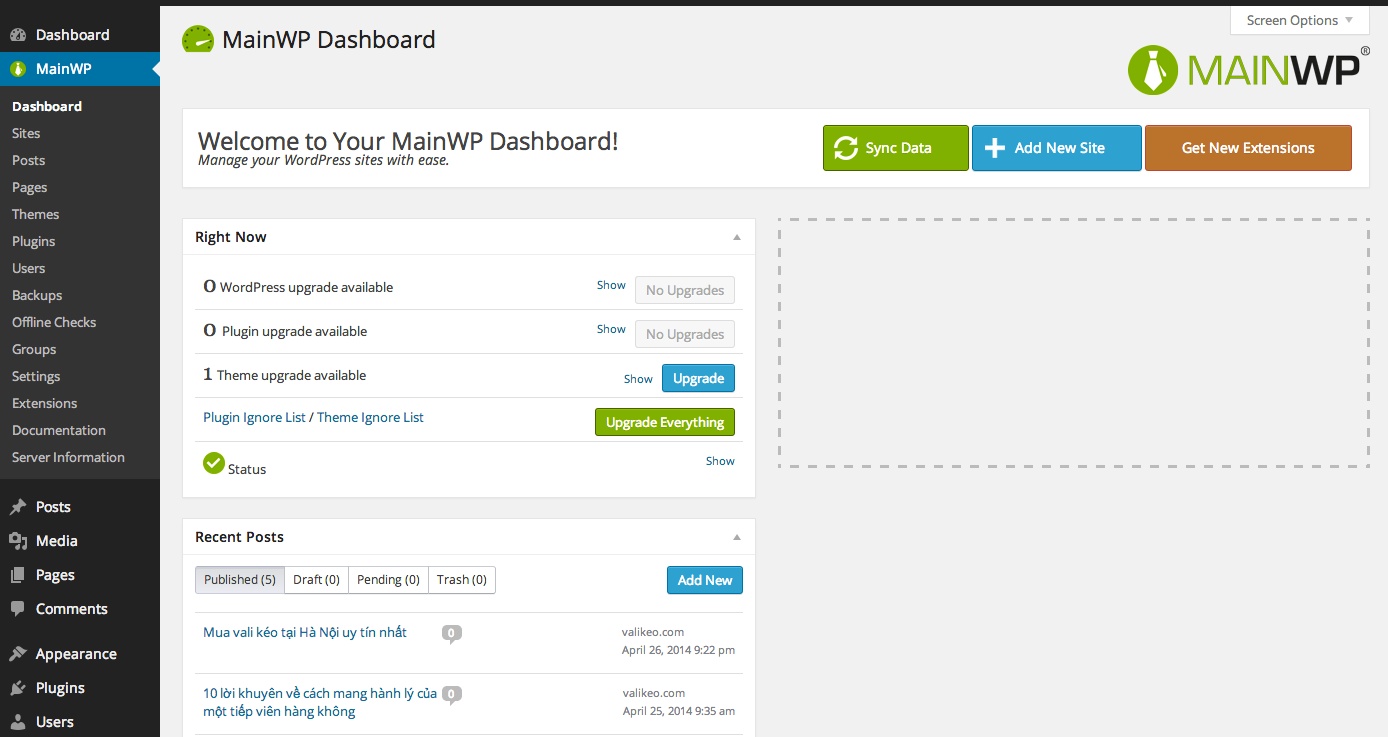
Task: Click the Plugins plug icon in lower sidebar
Action: click(17, 688)
